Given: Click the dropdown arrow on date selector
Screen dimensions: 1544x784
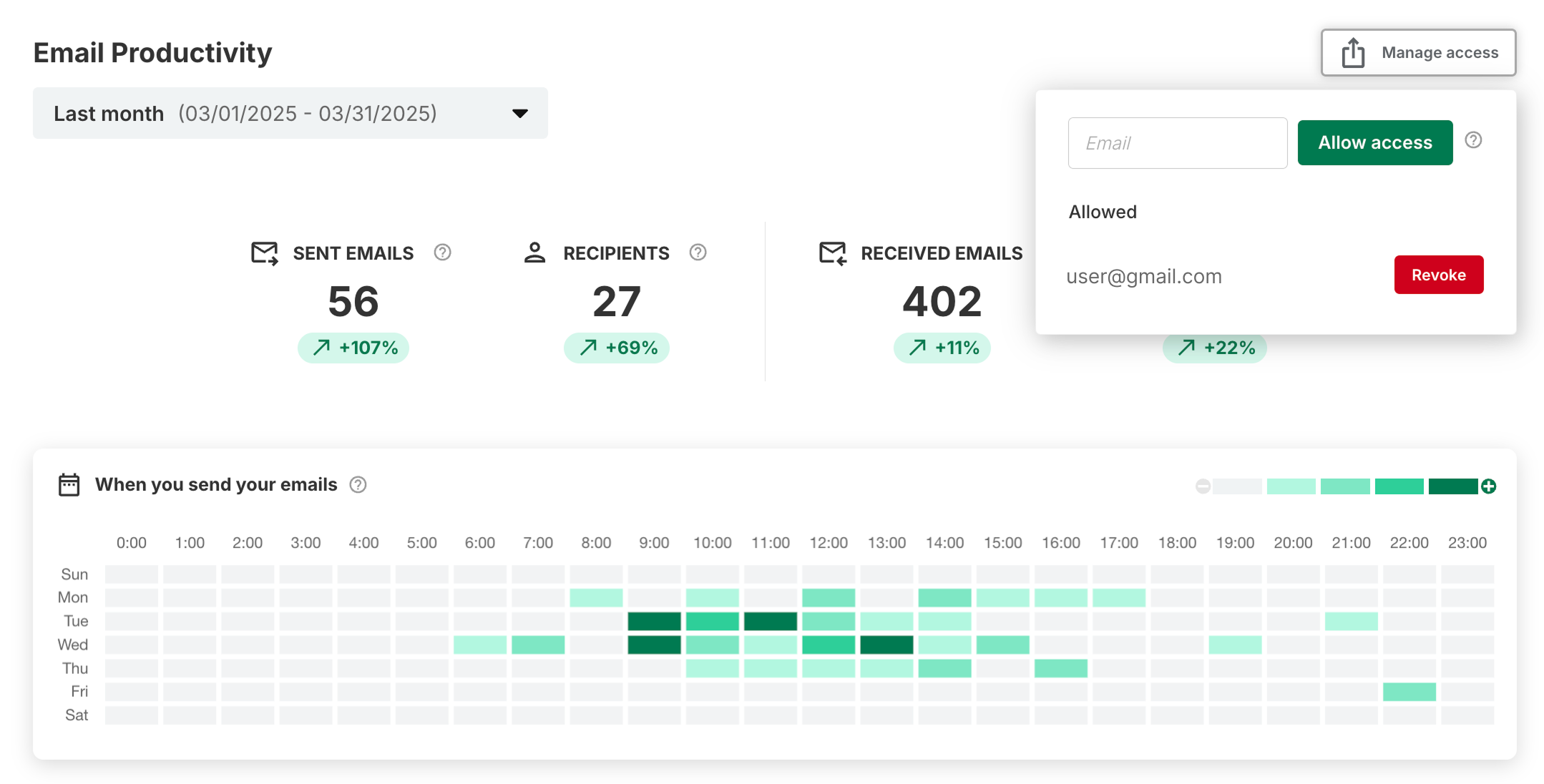Looking at the screenshot, I should pos(520,114).
